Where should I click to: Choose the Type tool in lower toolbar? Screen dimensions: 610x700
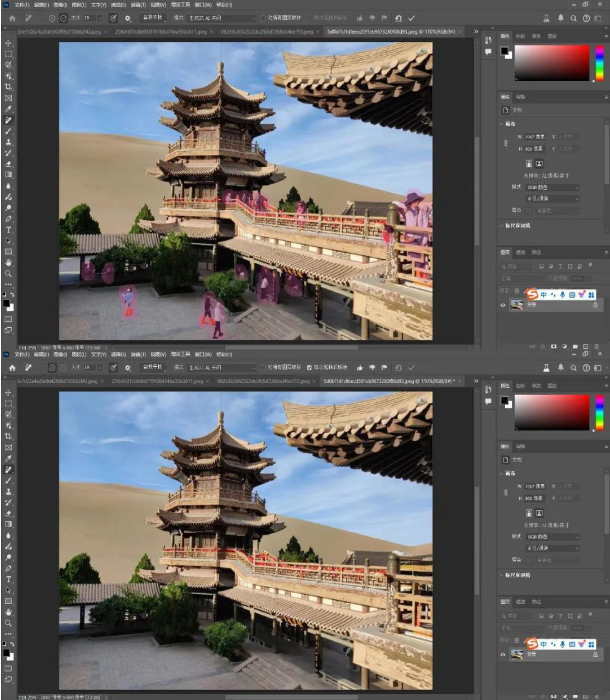click(x=9, y=578)
